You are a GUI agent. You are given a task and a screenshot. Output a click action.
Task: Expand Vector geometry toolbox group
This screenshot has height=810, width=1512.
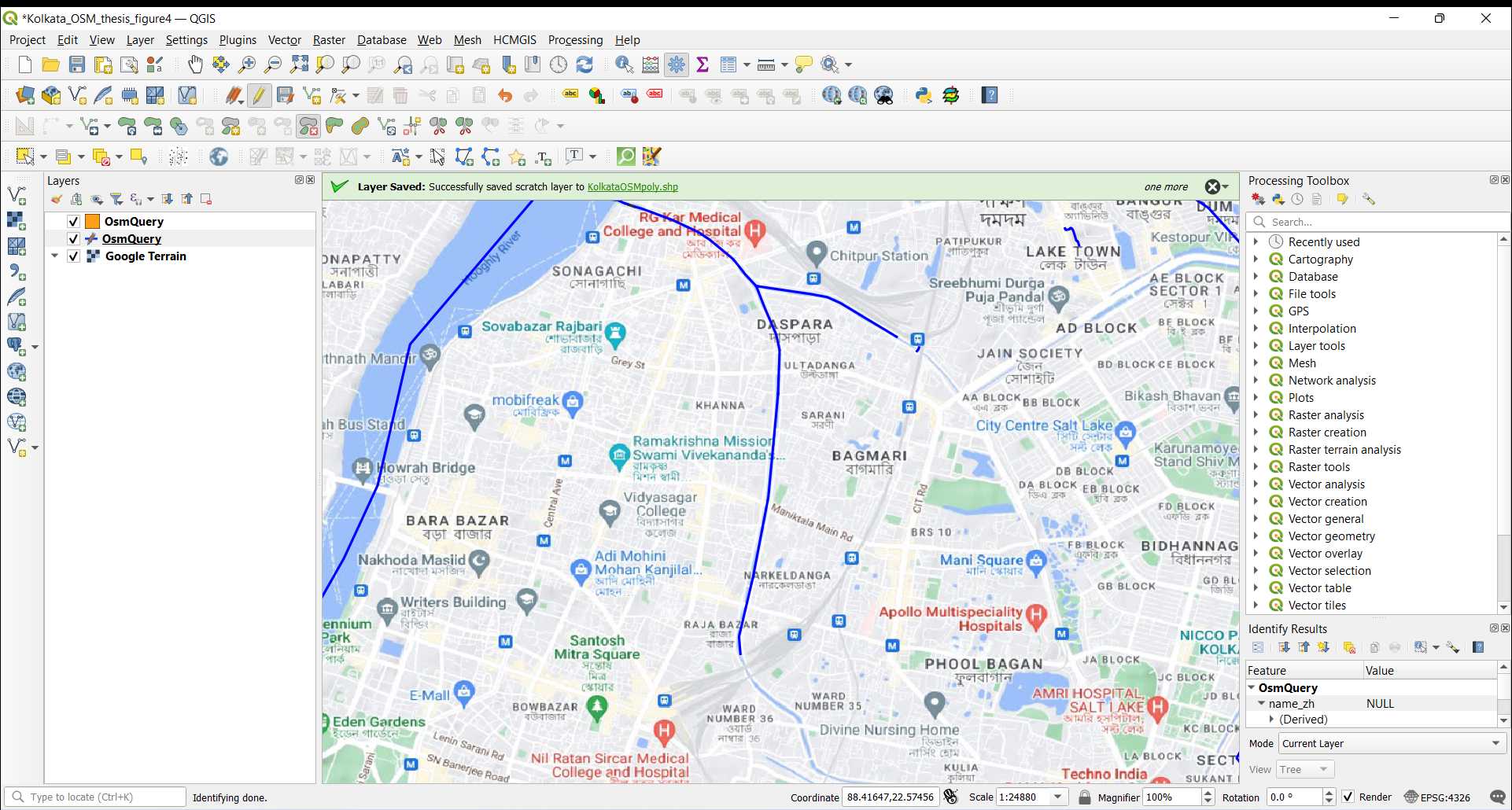coord(1256,536)
